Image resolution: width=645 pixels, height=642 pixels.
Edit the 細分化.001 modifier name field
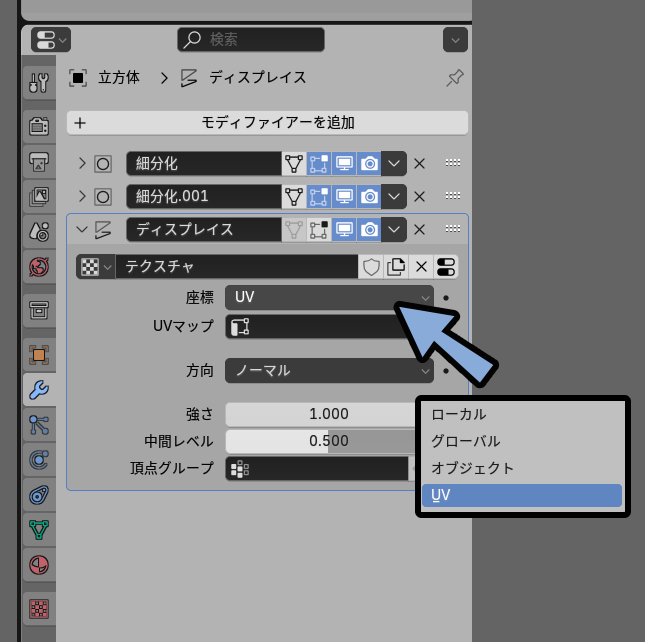click(204, 196)
